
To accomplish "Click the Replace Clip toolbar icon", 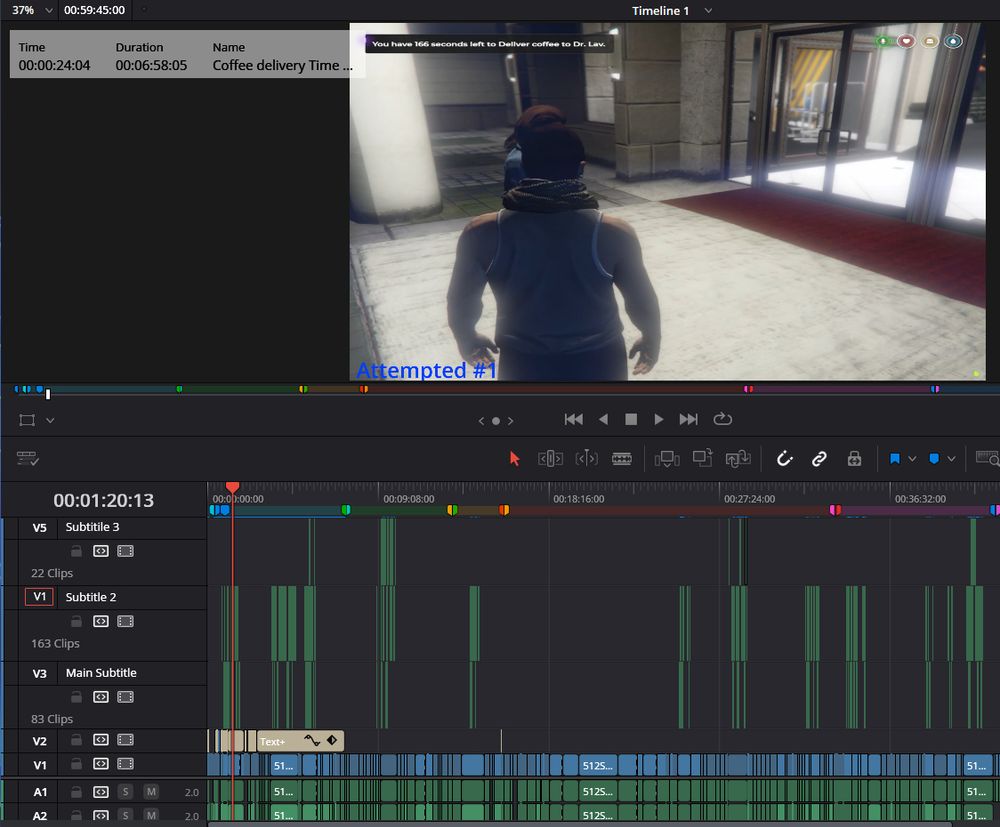I will (738, 458).
